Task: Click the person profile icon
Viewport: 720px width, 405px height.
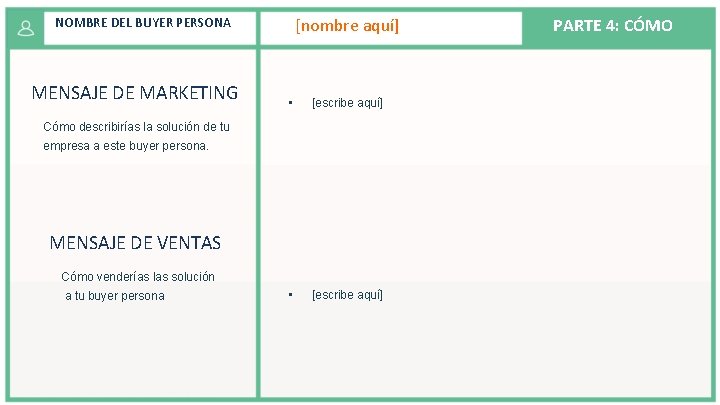Action: click(26, 28)
